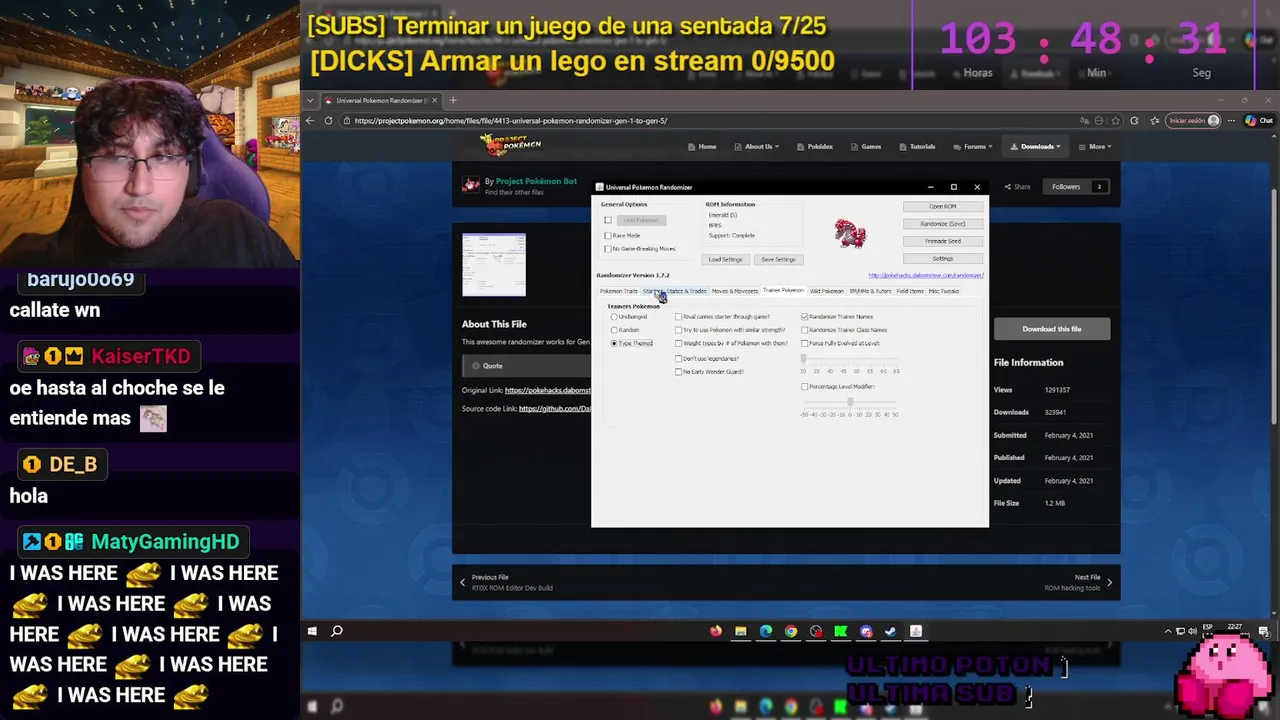Switch to Starters, Statics & Trades tab
The width and height of the screenshot is (1280, 720).
pyautogui.click(x=675, y=291)
